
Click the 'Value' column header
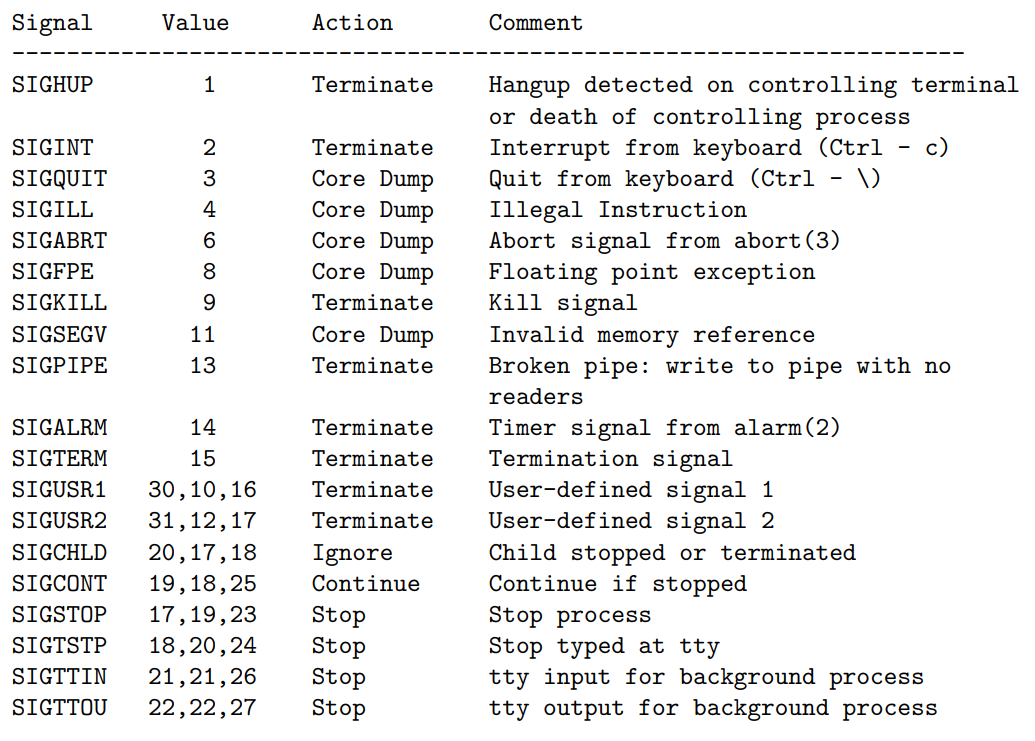coord(195,23)
